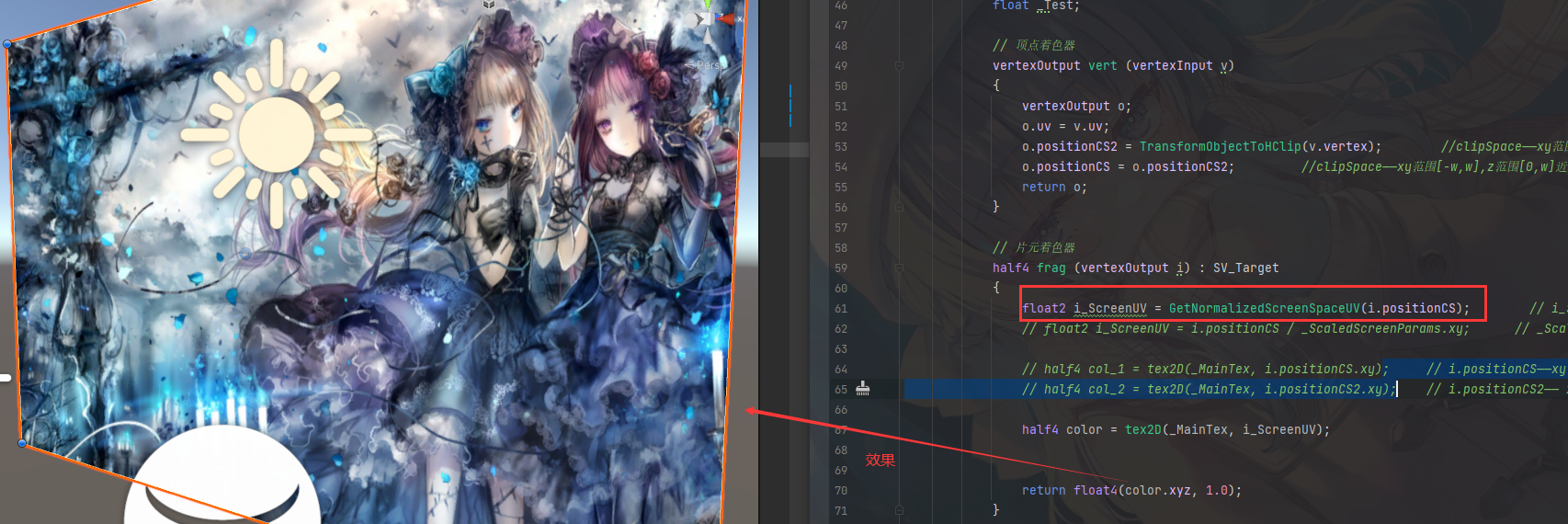Click the fold end marker at line 71
The height and width of the screenshot is (524, 1568).
tap(899, 509)
